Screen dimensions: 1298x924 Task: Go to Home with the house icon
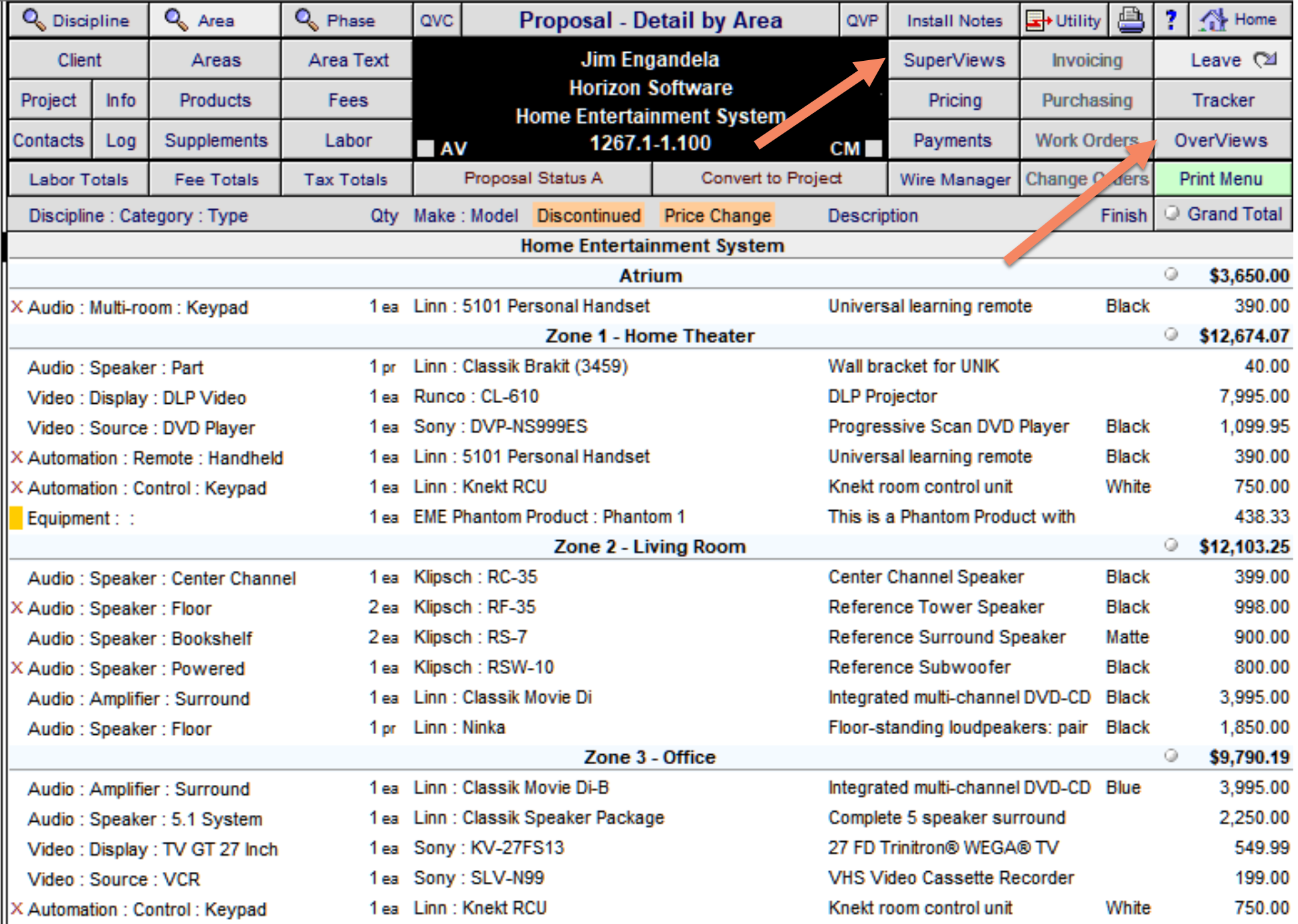(x=1240, y=20)
